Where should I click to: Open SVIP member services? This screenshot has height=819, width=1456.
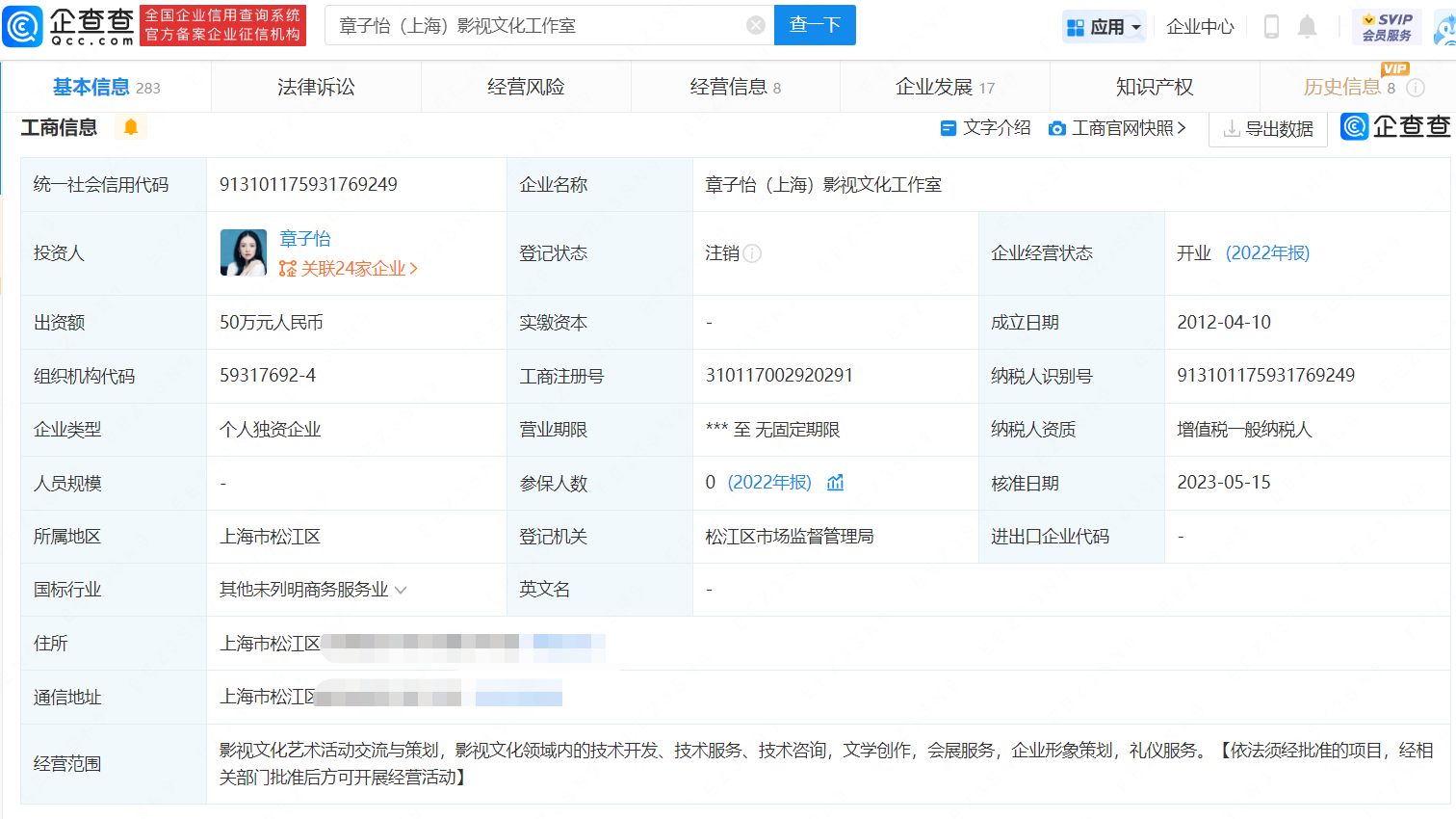1387,26
